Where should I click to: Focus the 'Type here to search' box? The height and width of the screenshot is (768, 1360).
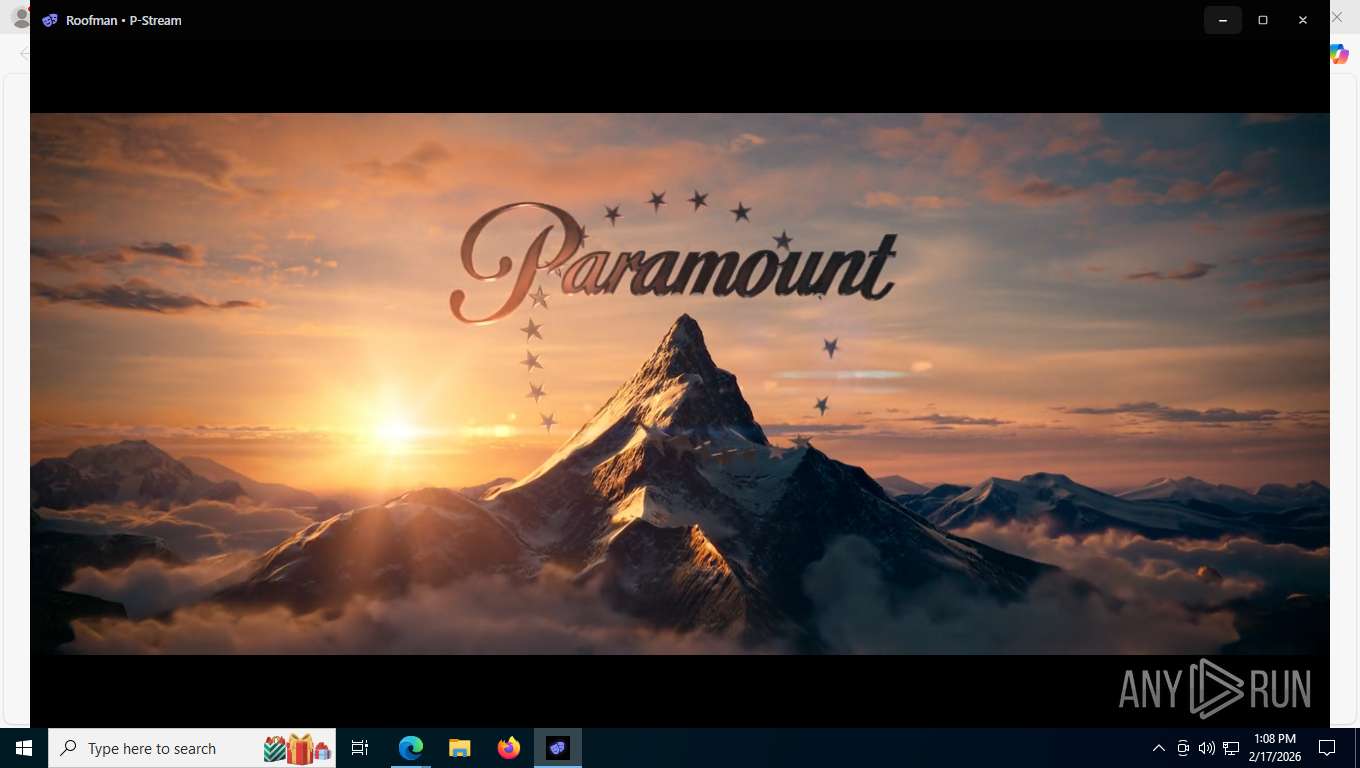(192, 748)
